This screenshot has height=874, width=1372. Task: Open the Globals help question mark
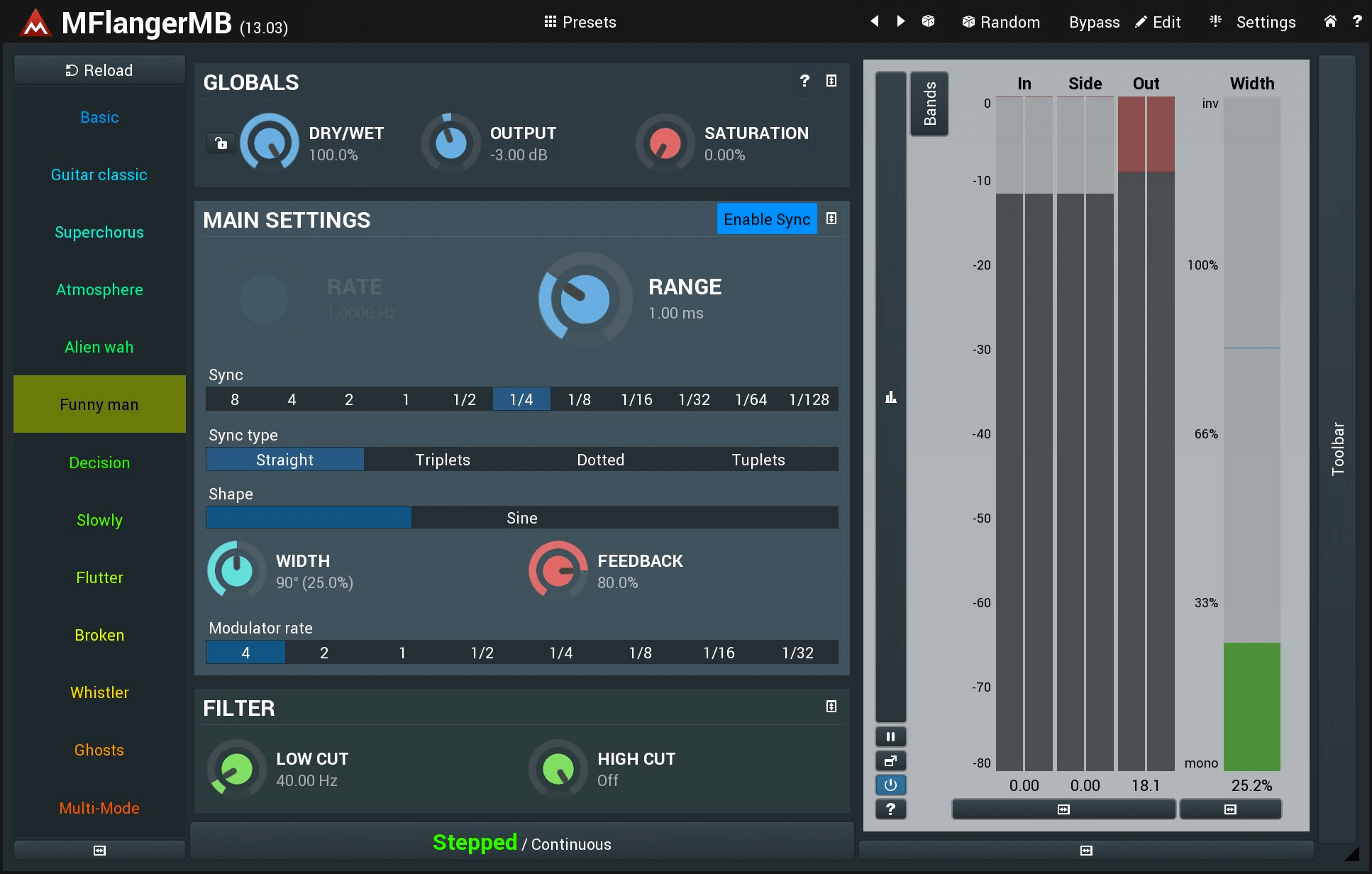(x=804, y=81)
